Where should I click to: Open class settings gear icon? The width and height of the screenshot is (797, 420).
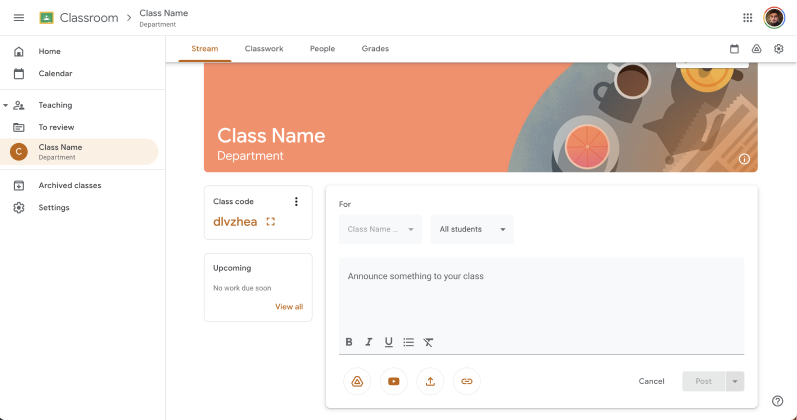[778, 49]
